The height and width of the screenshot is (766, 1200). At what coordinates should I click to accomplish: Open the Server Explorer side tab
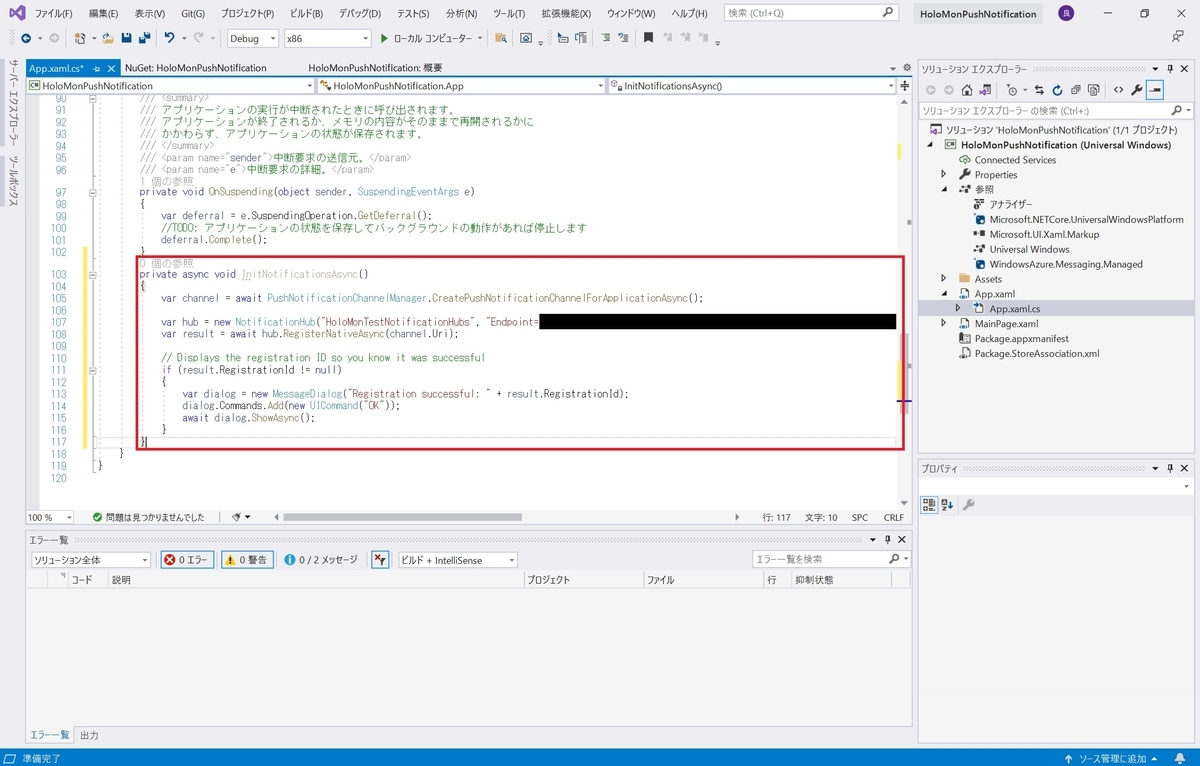click(x=14, y=103)
